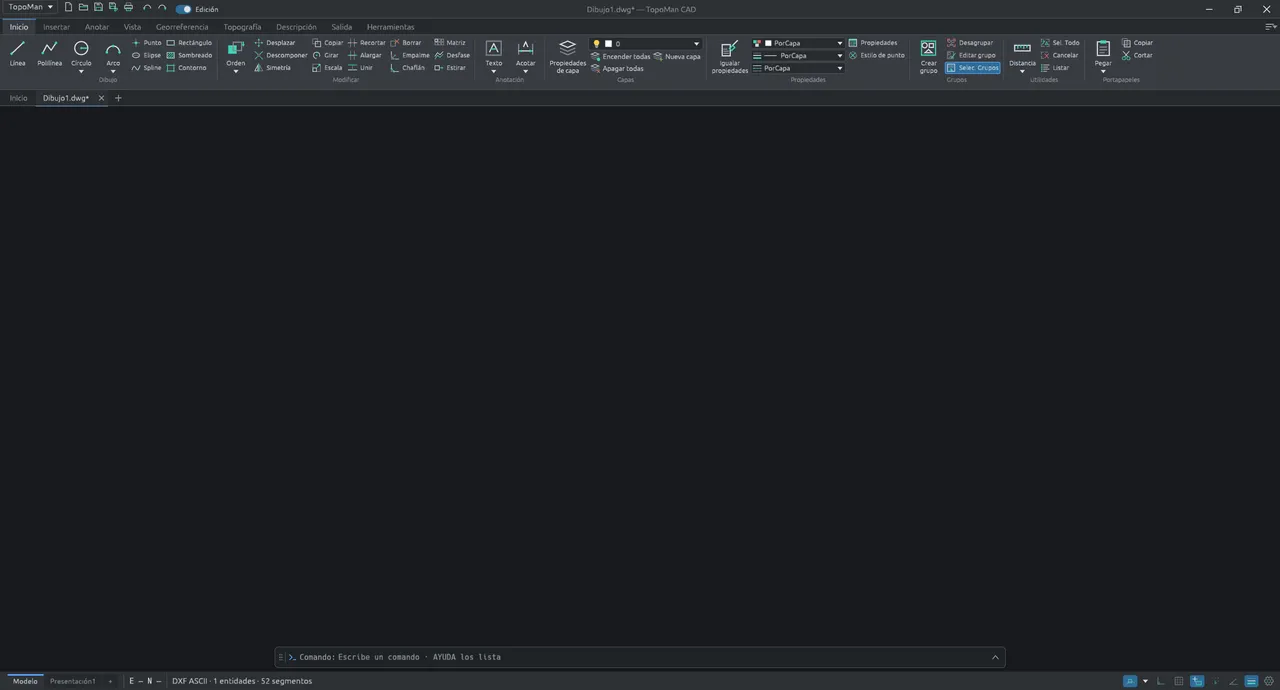1280x690 pixels.
Task: Expand the Círculo tool options
Action: pyautogui.click(x=81, y=71)
